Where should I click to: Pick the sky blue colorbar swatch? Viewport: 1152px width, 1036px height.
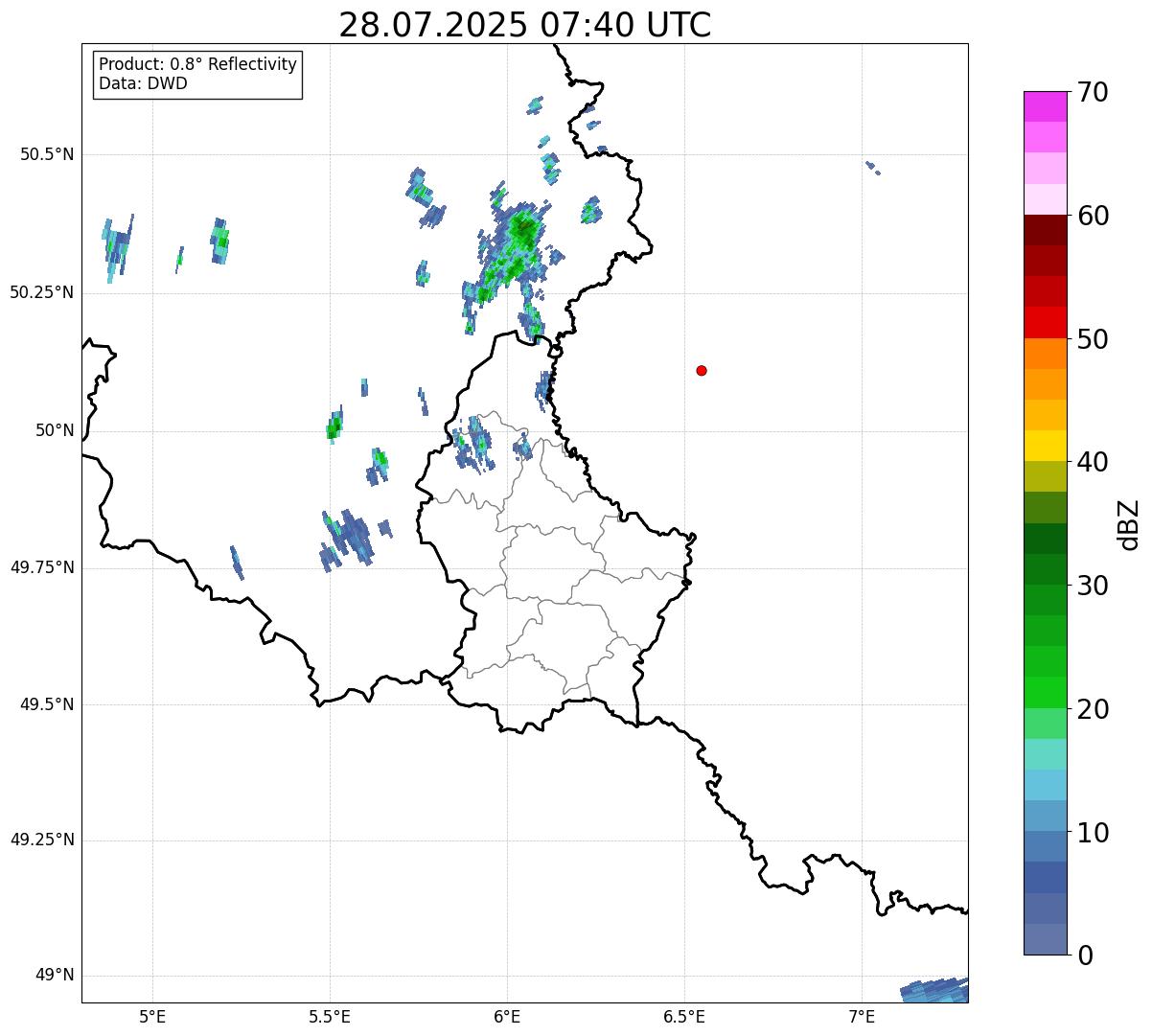click(1045, 785)
